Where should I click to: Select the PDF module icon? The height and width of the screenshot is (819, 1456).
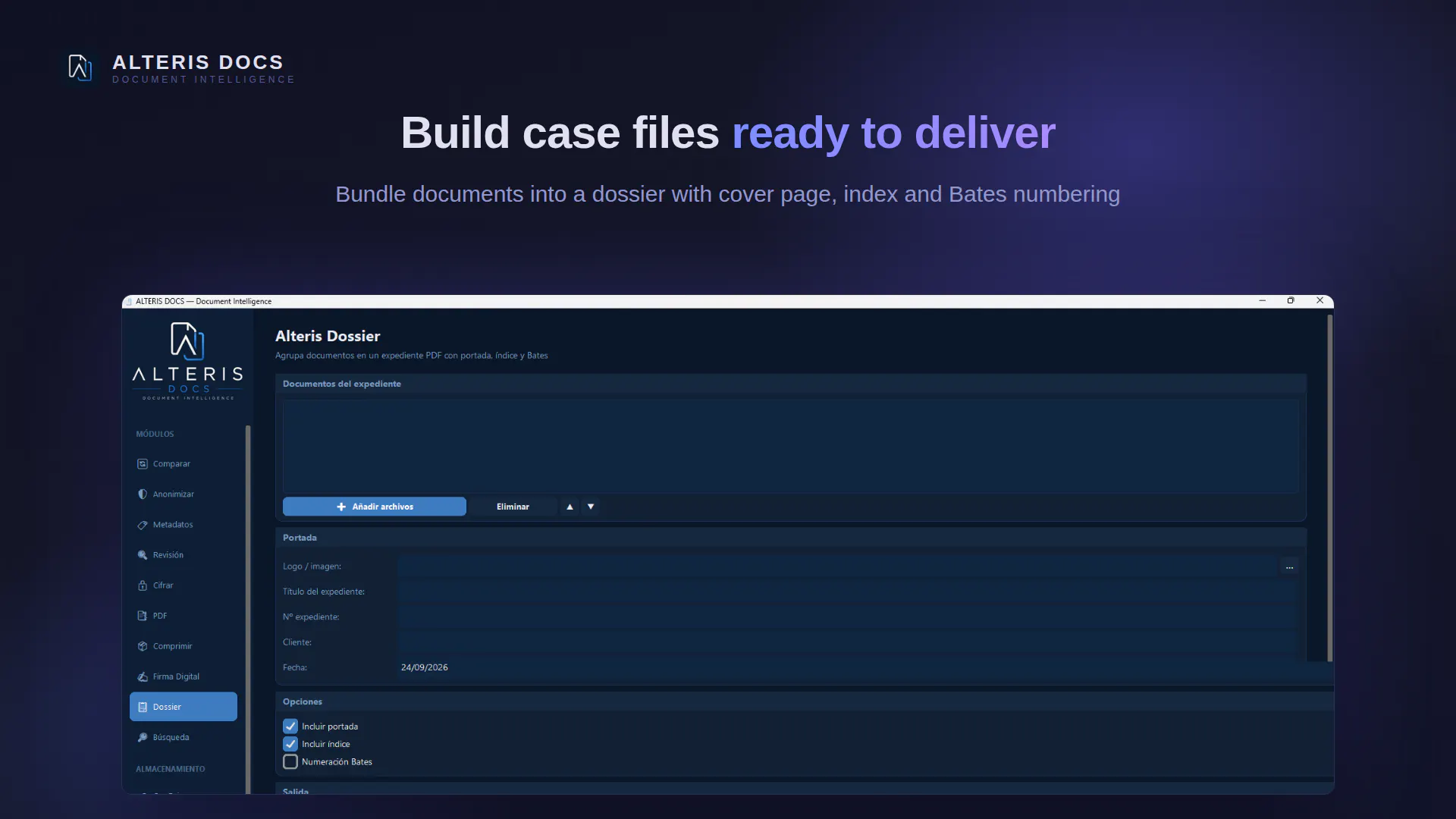coord(142,616)
